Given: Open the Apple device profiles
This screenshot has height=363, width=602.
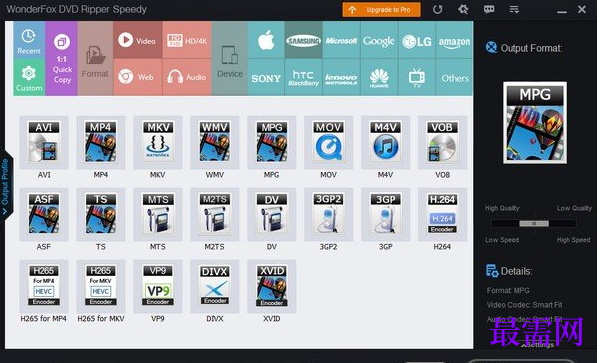Looking at the screenshot, I should coord(266,40).
